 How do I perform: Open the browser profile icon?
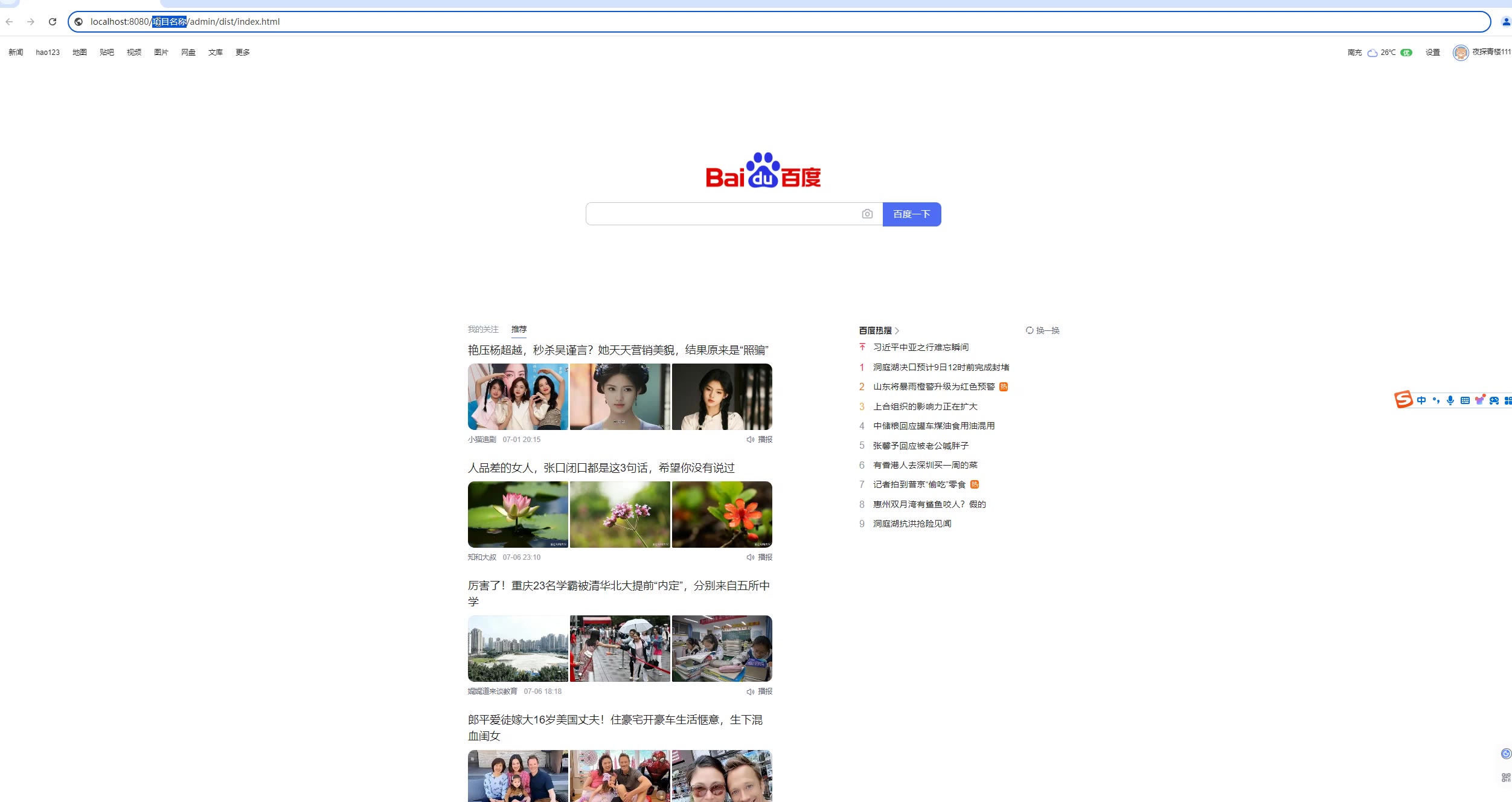pyautogui.click(x=1506, y=22)
